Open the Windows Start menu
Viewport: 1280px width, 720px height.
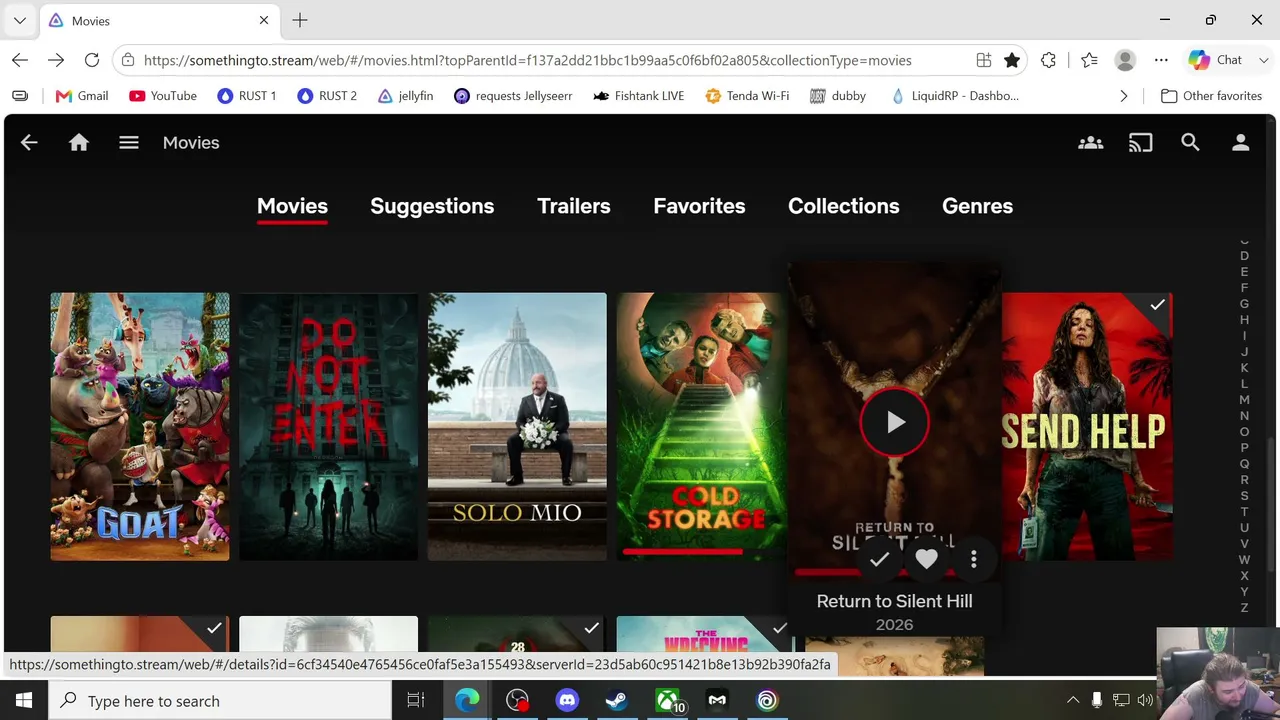(24, 701)
